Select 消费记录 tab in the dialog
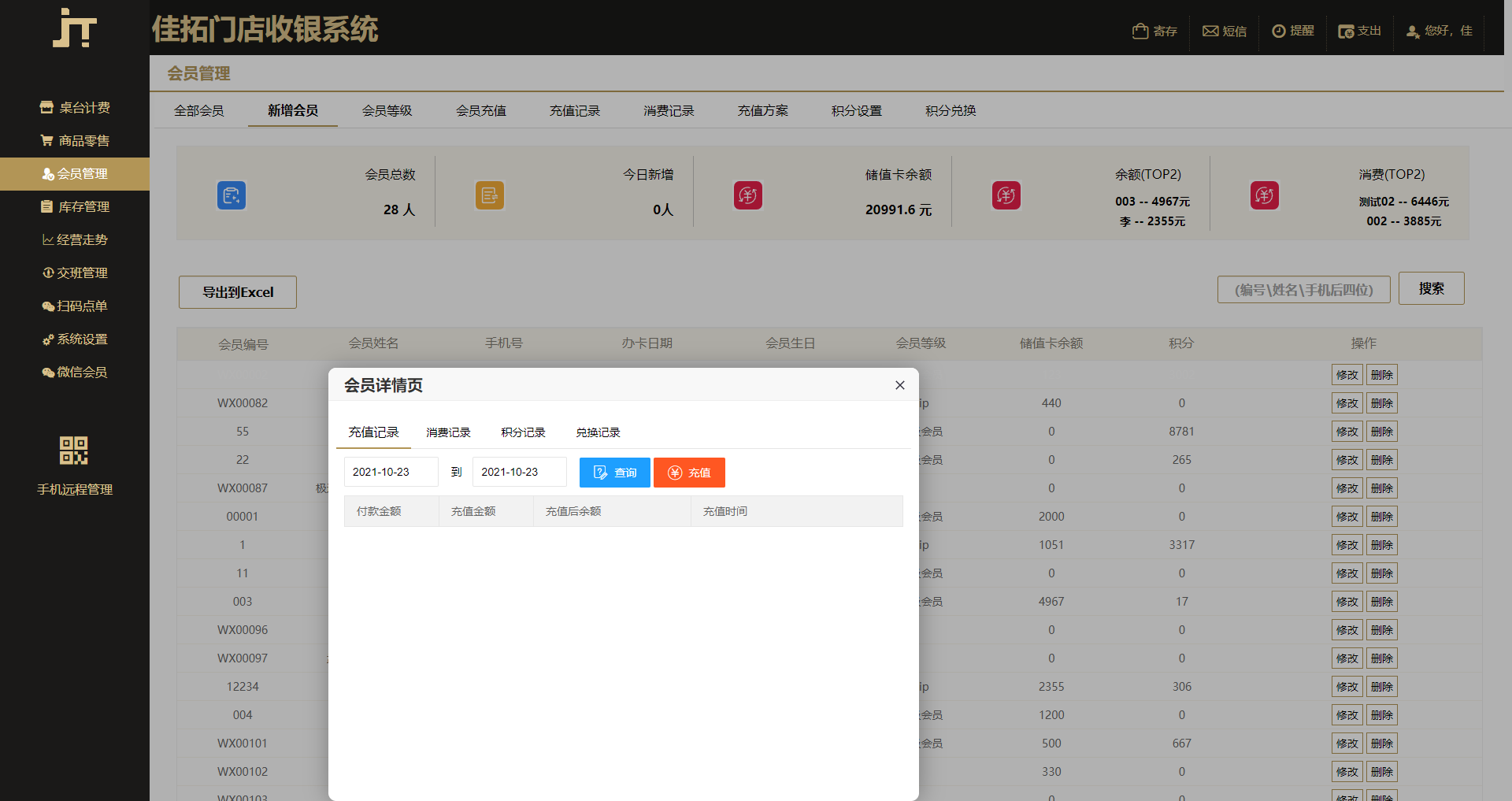The image size is (1512, 801). tap(448, 432)
